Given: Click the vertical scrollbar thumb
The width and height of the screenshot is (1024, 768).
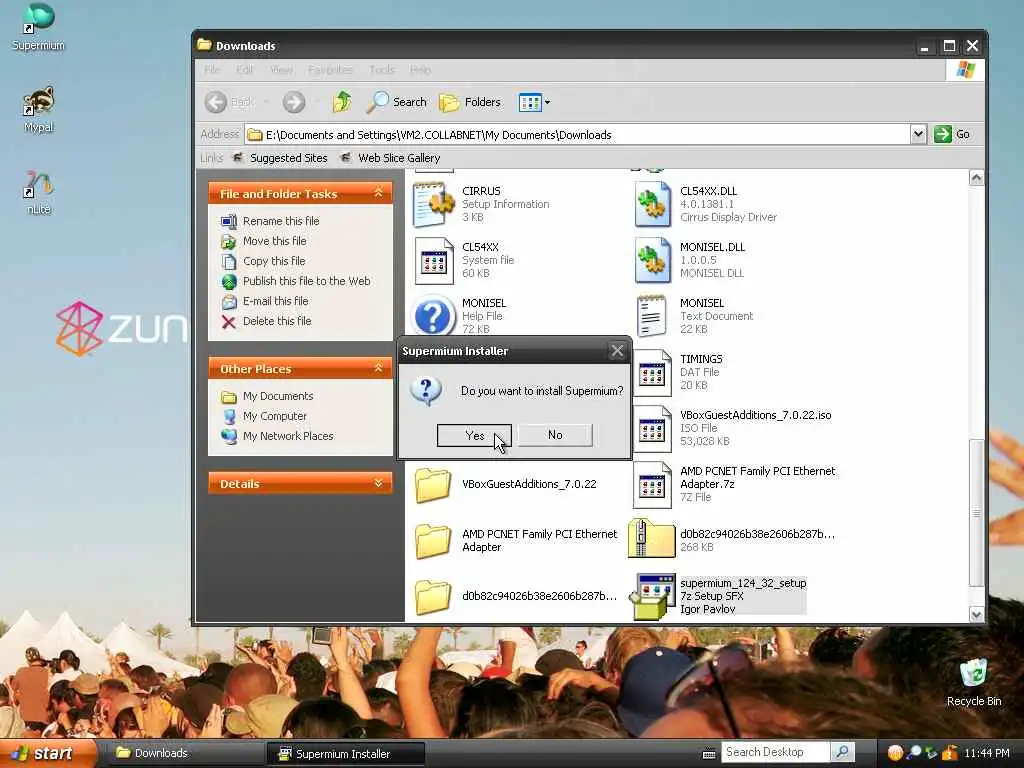Looking at the screenshot, I should pos(976,512).
